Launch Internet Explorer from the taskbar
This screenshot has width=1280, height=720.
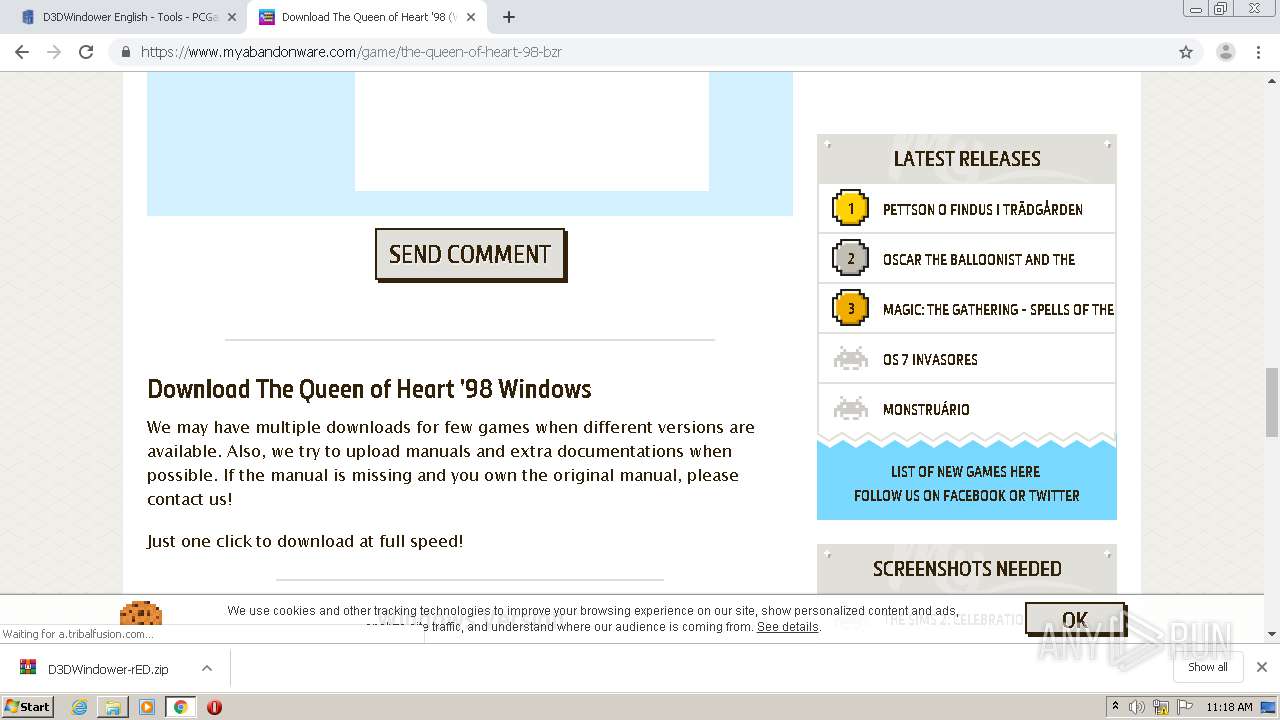pos(79,707)
